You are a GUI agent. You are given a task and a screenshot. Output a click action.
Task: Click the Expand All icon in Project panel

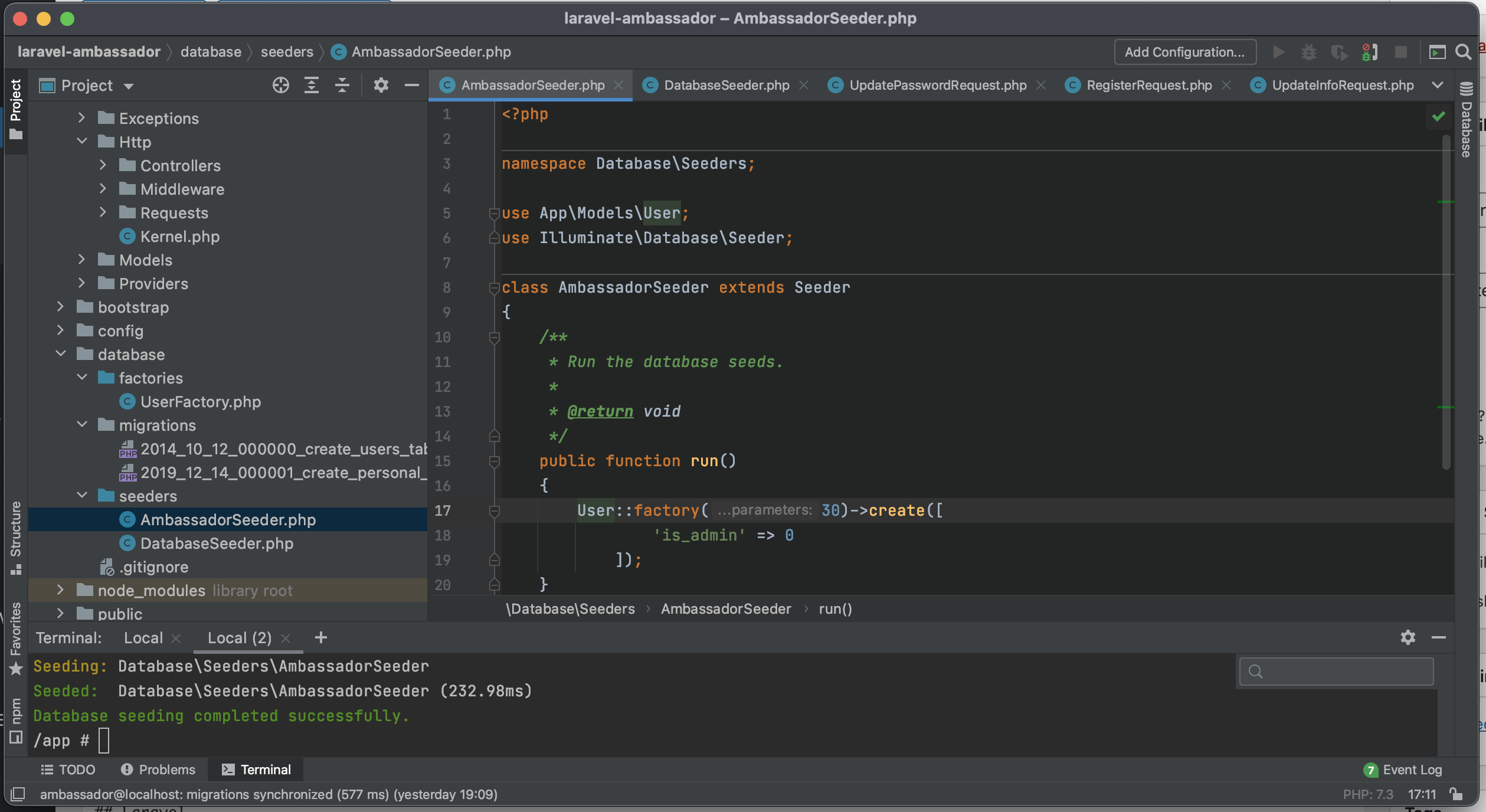click(x=312, y=86)
